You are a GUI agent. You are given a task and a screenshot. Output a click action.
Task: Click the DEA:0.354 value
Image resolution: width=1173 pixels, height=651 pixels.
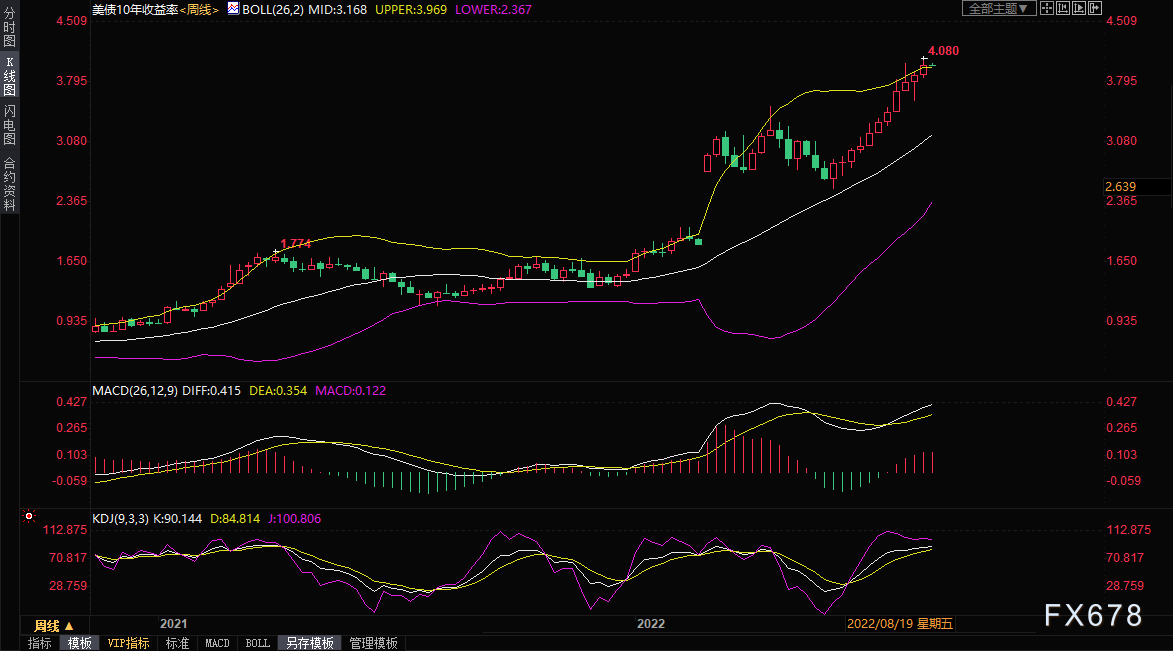tap(278, 391)
